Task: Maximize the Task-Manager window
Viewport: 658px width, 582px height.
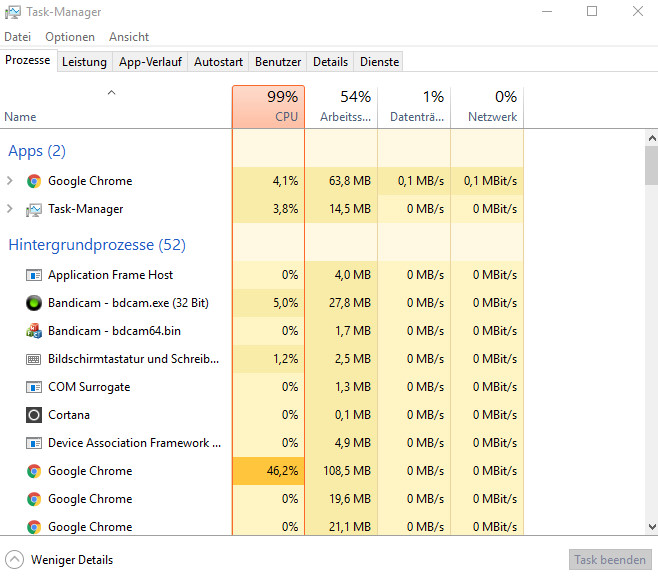Action: pyautogui.click(x=592, y=11)
